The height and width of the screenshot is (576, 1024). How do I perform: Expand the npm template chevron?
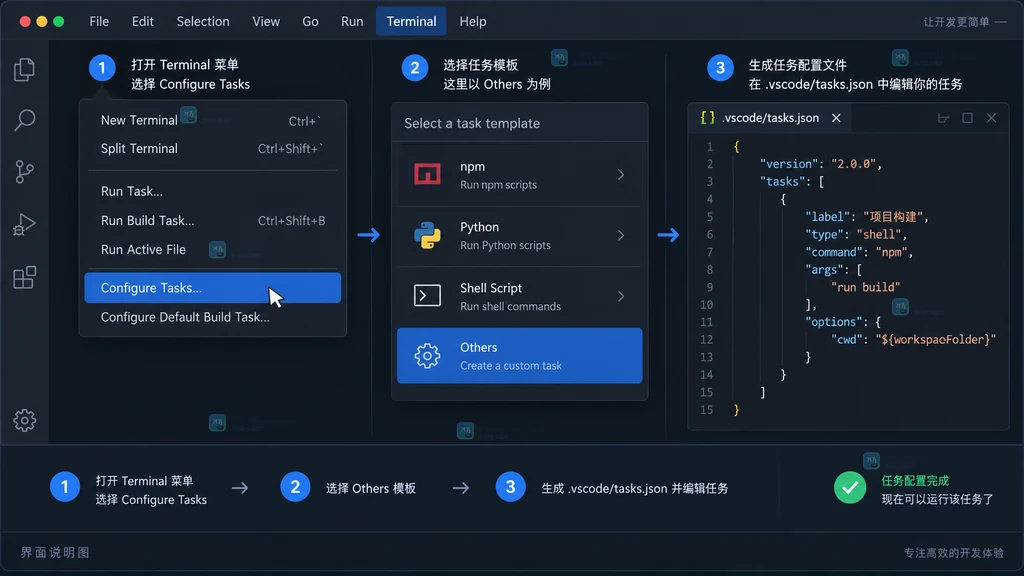(620, 174)
